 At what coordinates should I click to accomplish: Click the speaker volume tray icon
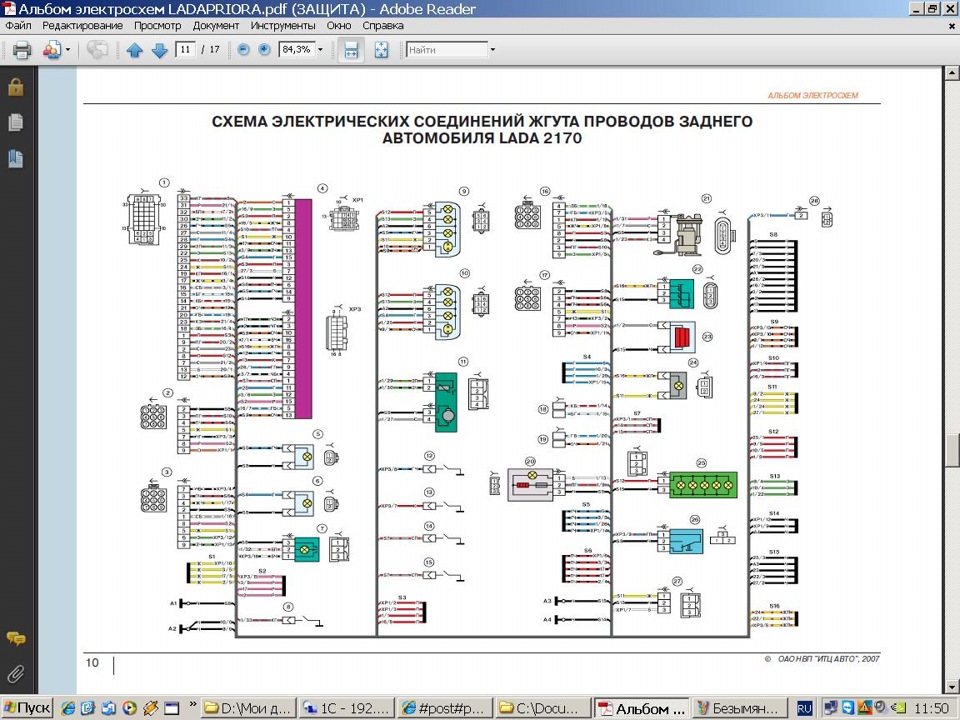pyautogui.click(x=880, y=708)
